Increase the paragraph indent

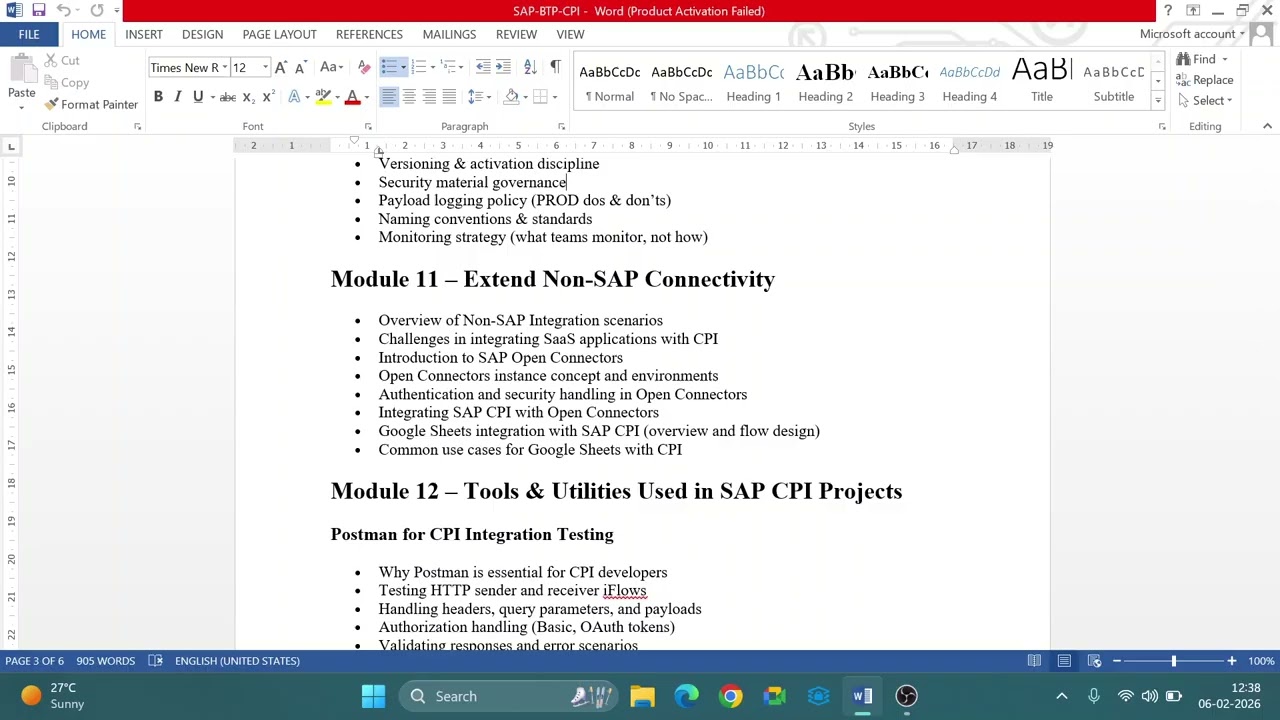(x=503, y=67)
